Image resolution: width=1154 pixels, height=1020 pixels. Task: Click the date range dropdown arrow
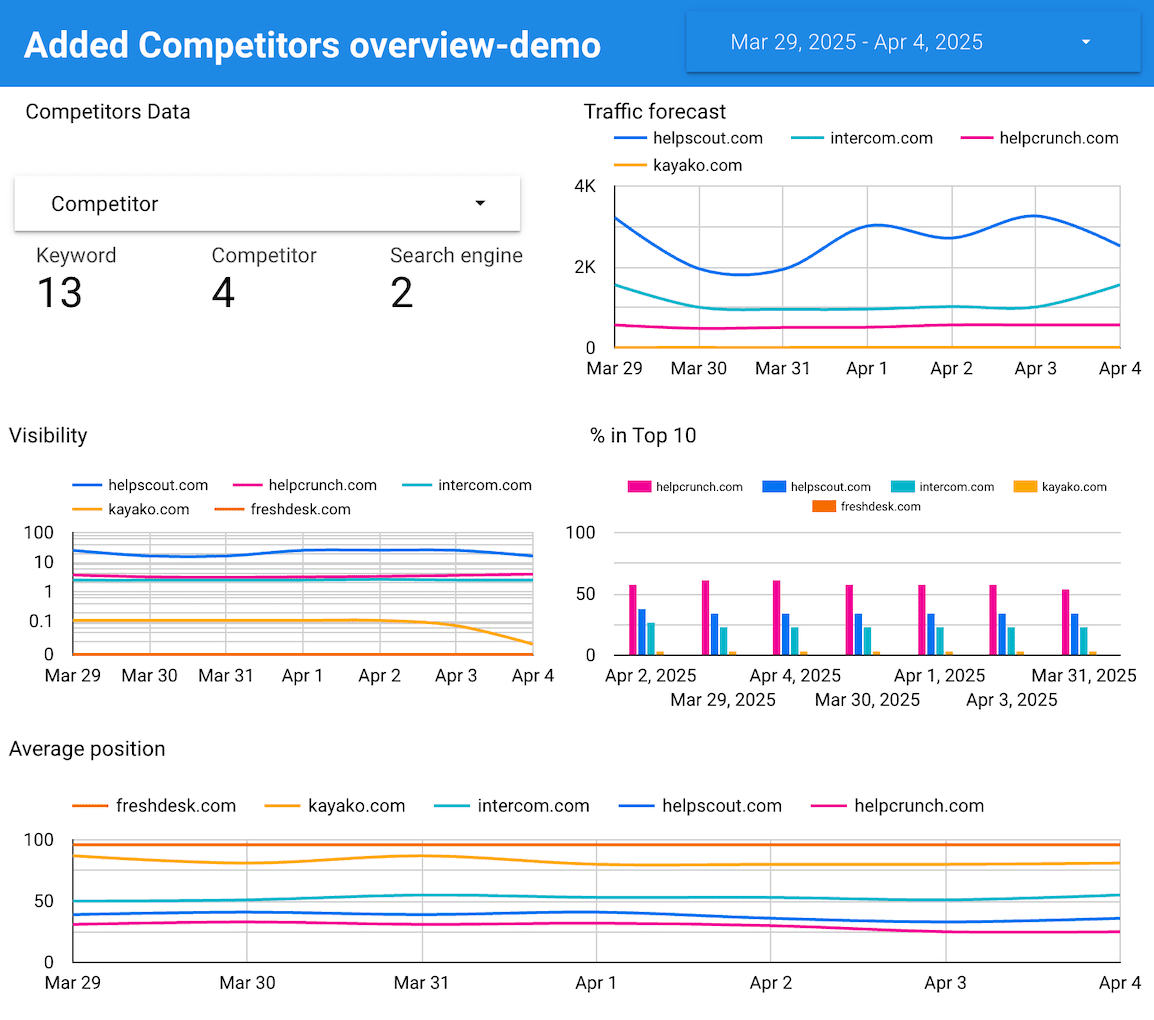[1086, 42]
